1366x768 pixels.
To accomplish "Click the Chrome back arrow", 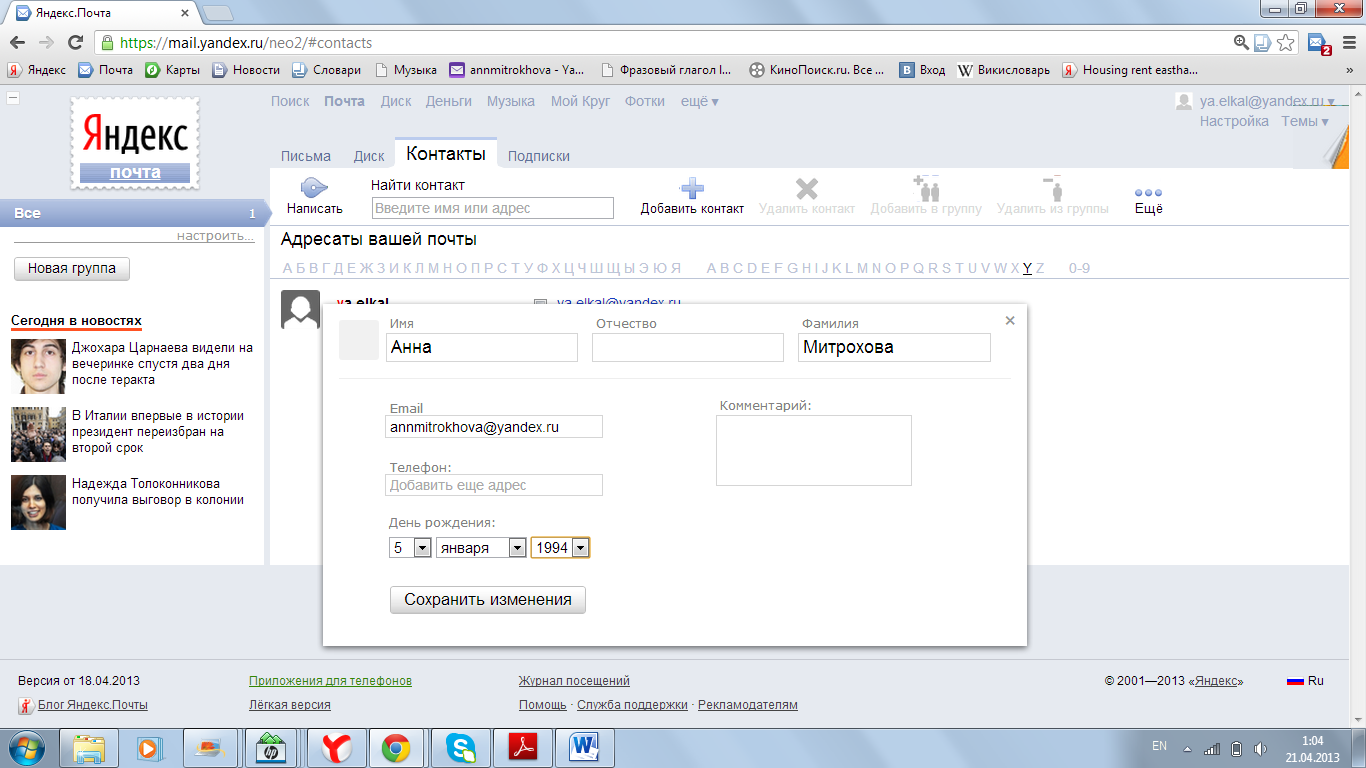I will click(17, 42).
